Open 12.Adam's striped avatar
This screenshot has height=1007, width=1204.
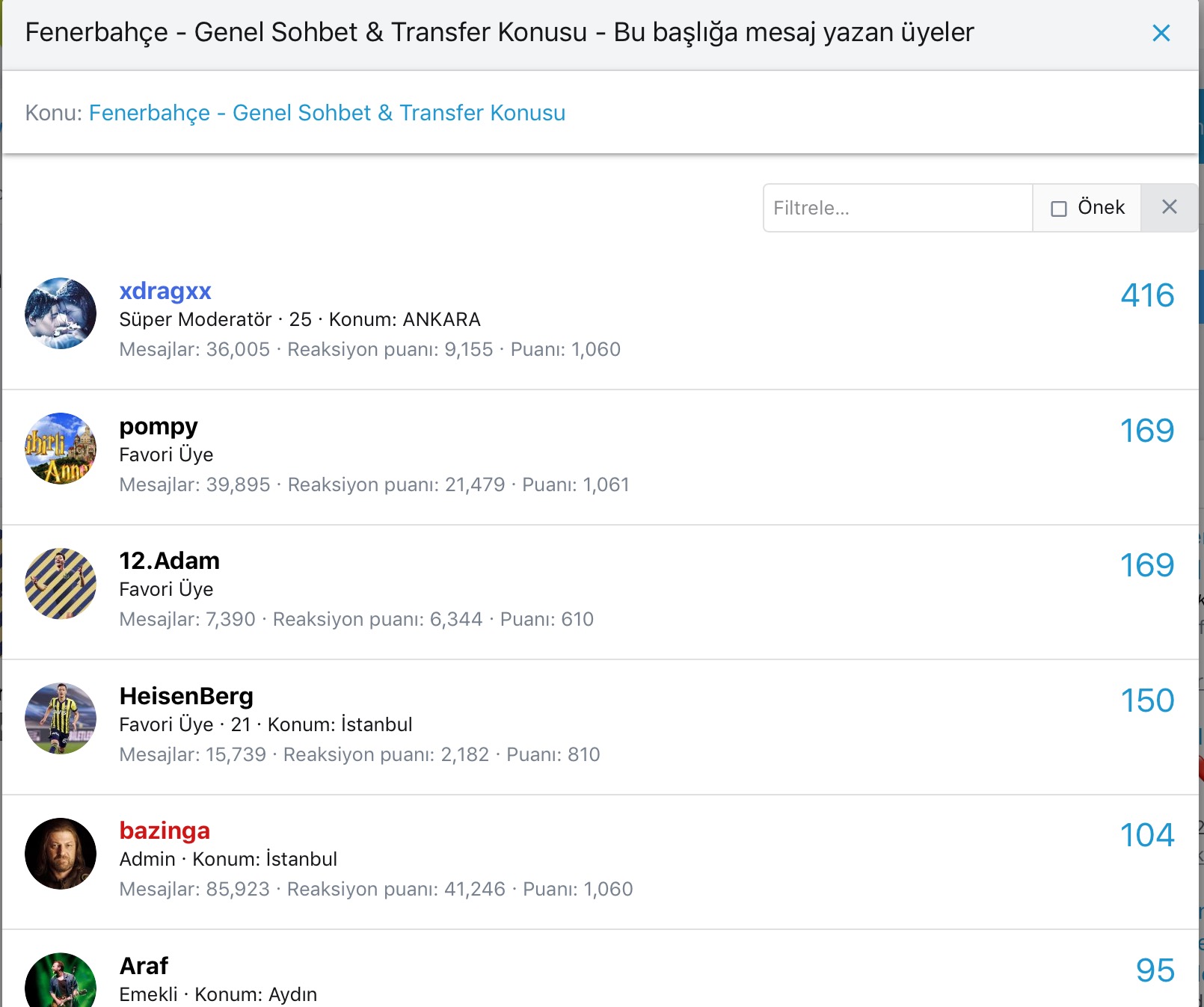click(61, 583)
